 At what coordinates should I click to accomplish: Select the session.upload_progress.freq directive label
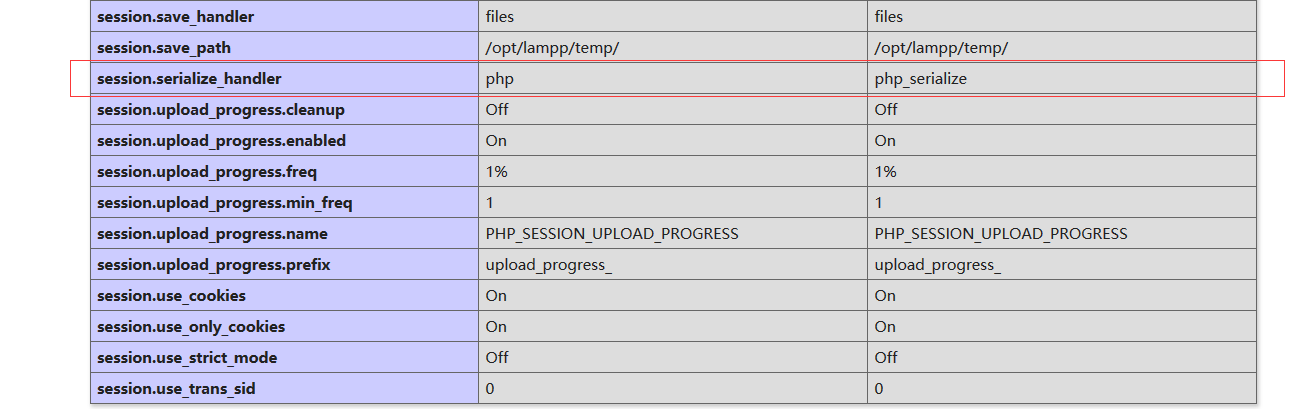(x=207, y=171)
